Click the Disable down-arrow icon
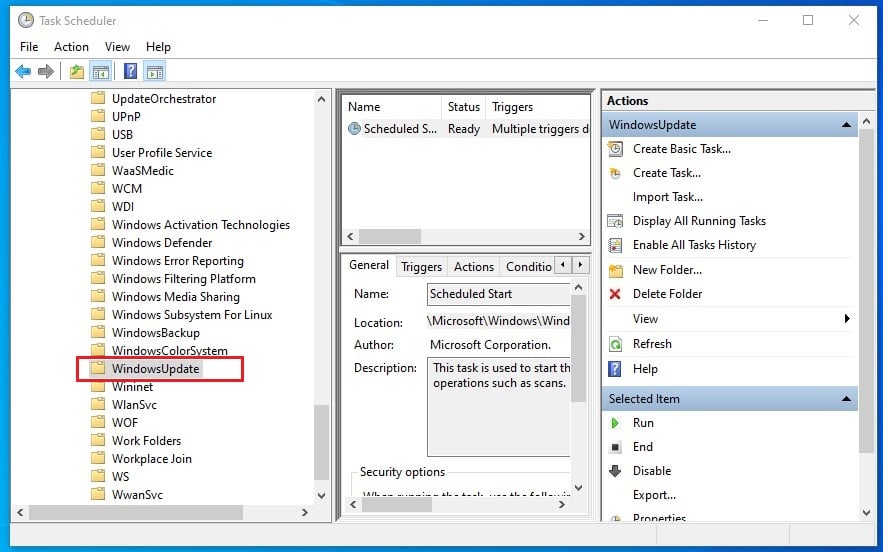883x552 pixels. point(616,471)
